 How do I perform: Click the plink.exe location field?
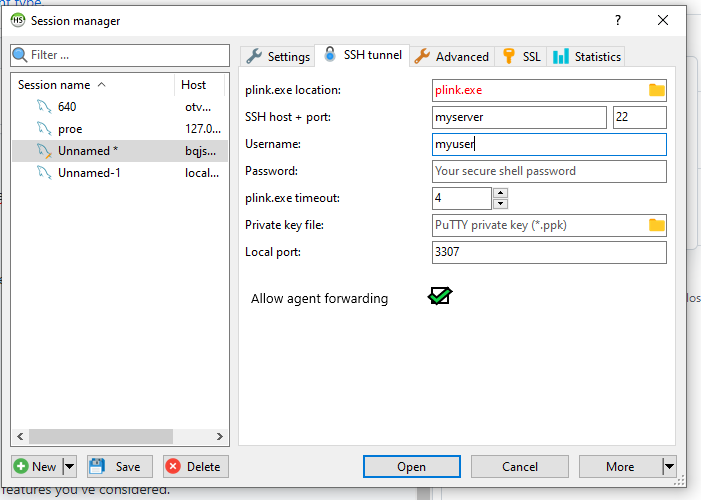(x=549, y=90)
